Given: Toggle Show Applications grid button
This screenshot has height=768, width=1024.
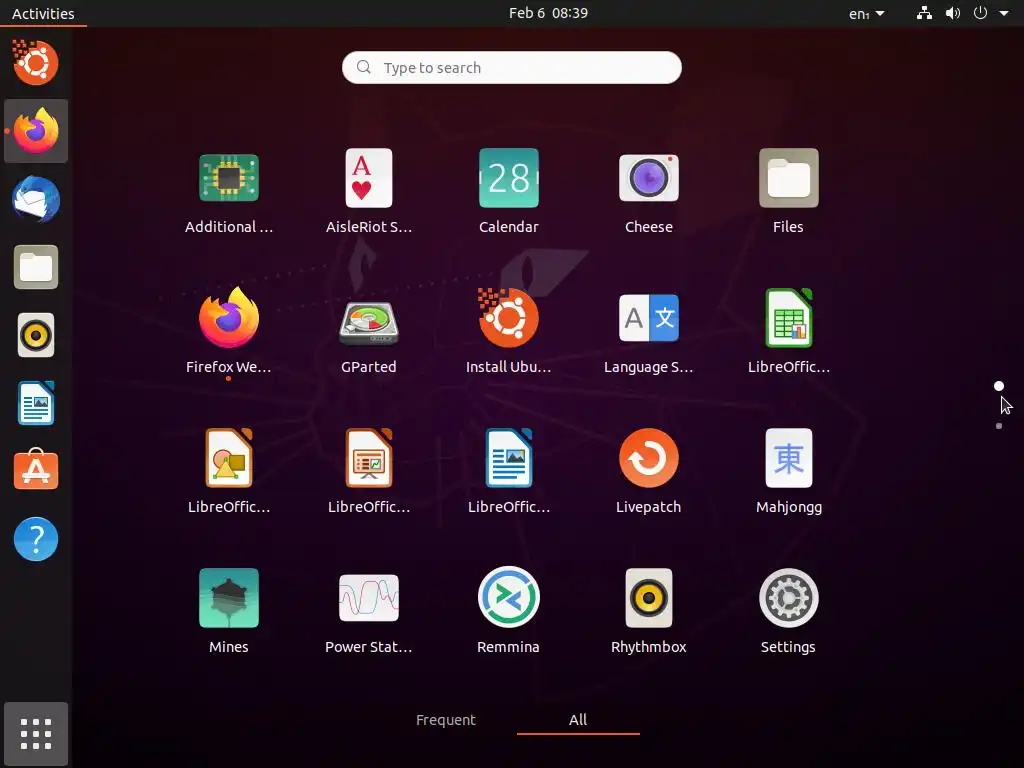Looking at the screenshot, I should click(36, 734).
